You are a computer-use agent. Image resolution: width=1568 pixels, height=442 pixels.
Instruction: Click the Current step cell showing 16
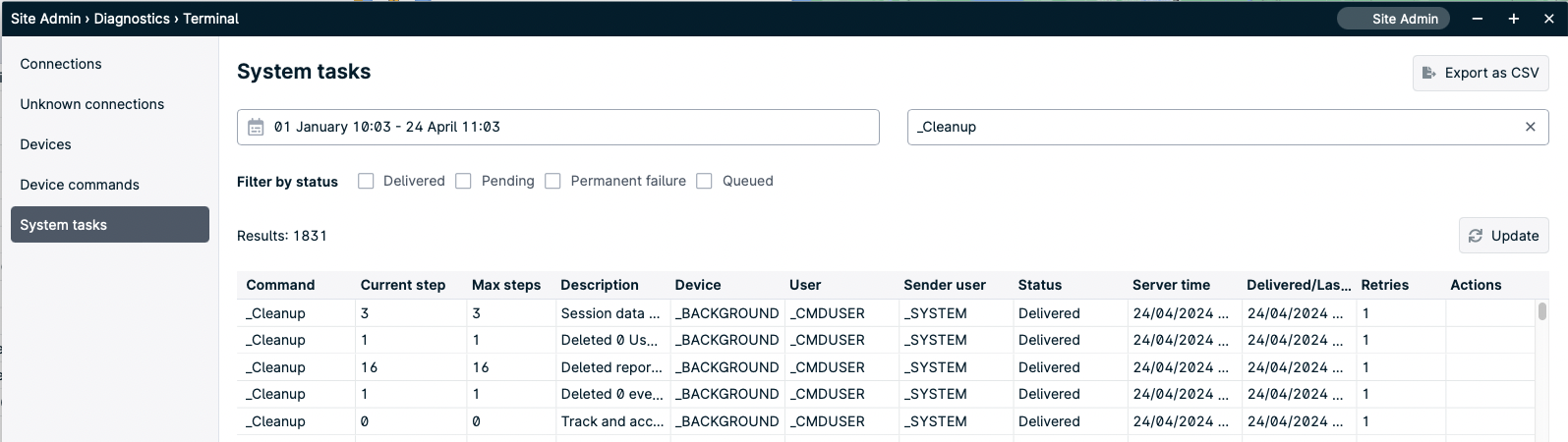click(x=411, y=367)
